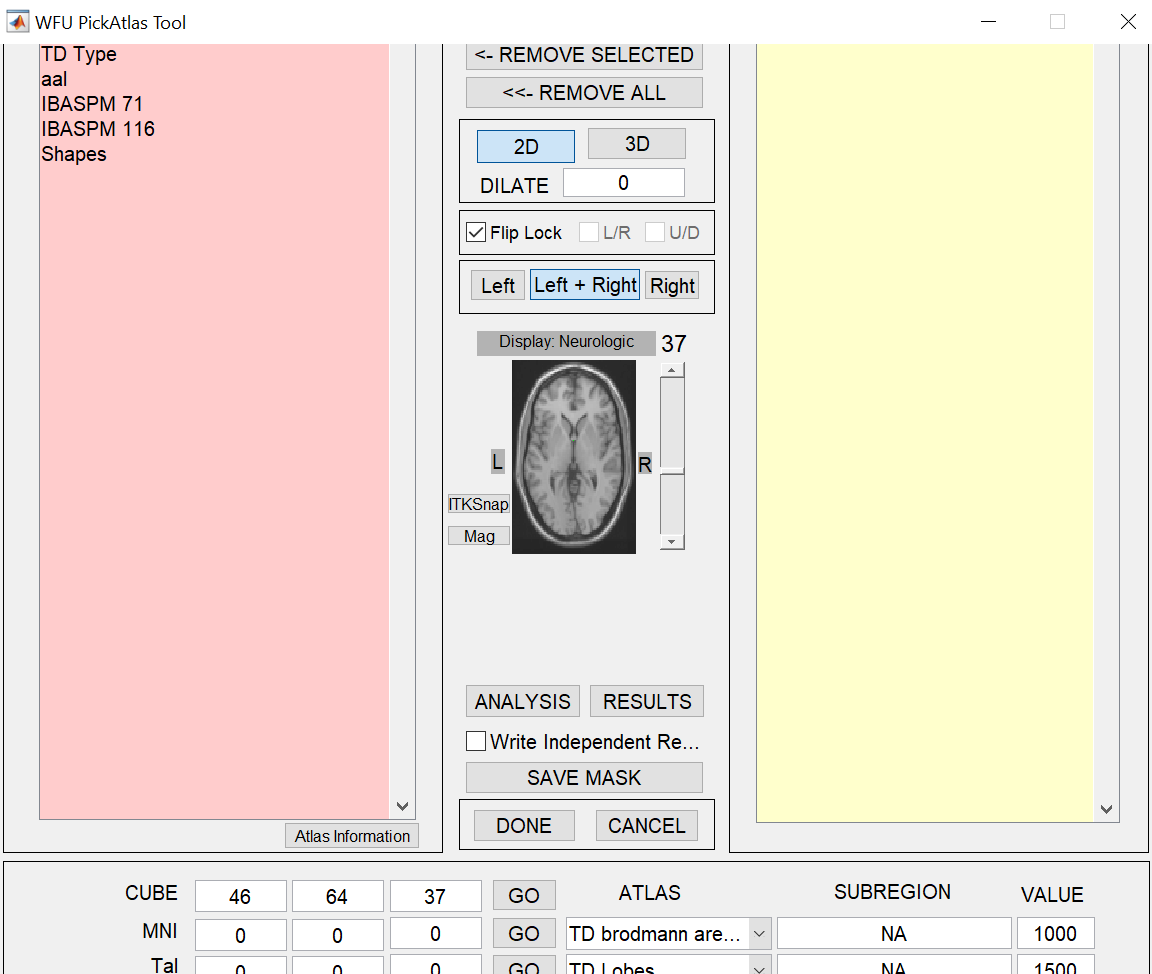This screenshot has width=1152, height=974.
Task: Expand the TD Lobes atlas dropdown
Action: 759,968
